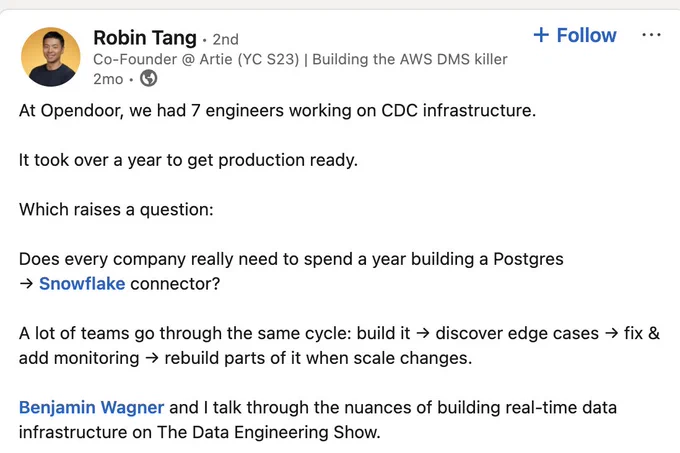Click the globe public visibility icon
Image resolution: width=680 pixels, height=453 pixels.
[x=148, y=78]
